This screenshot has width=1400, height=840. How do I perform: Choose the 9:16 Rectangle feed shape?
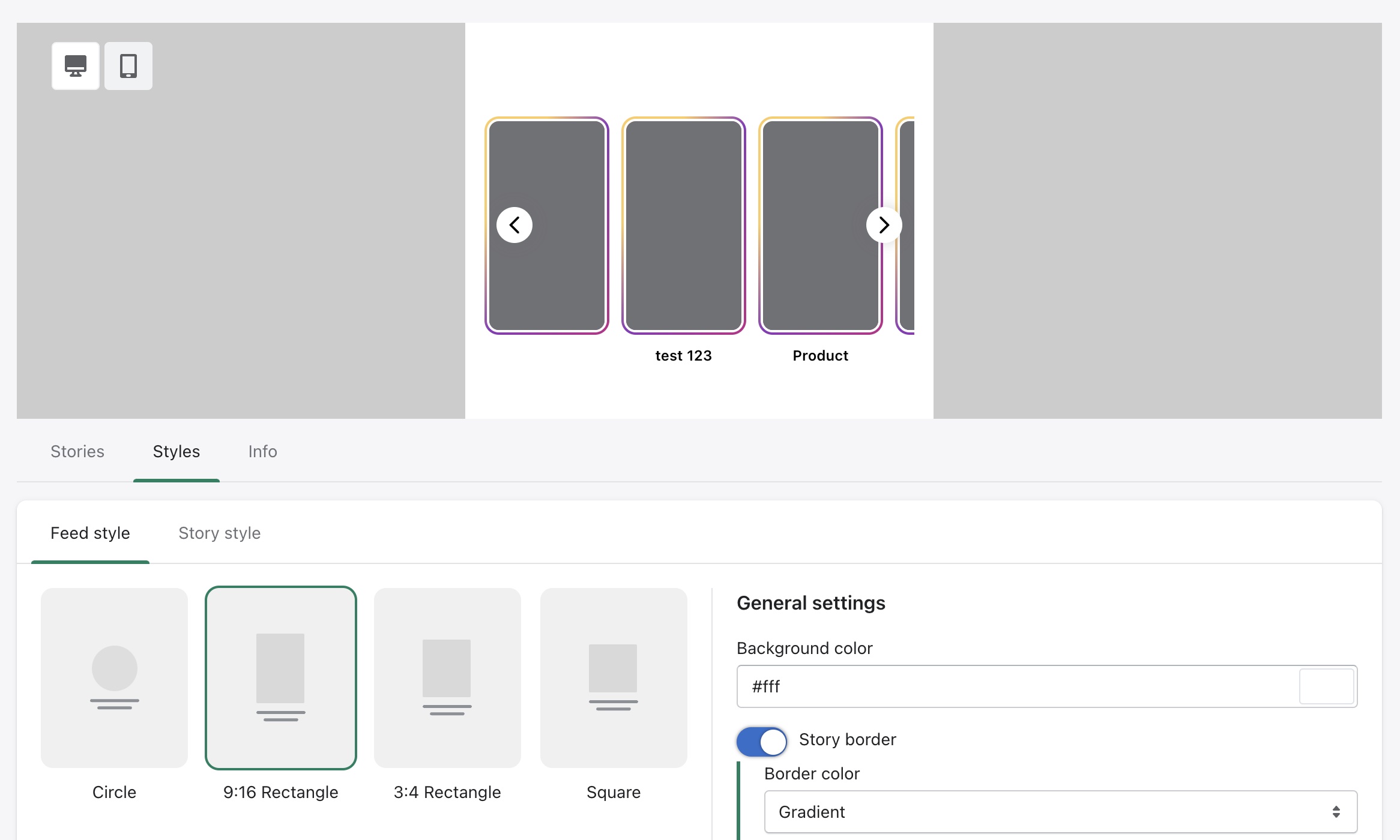280,678
